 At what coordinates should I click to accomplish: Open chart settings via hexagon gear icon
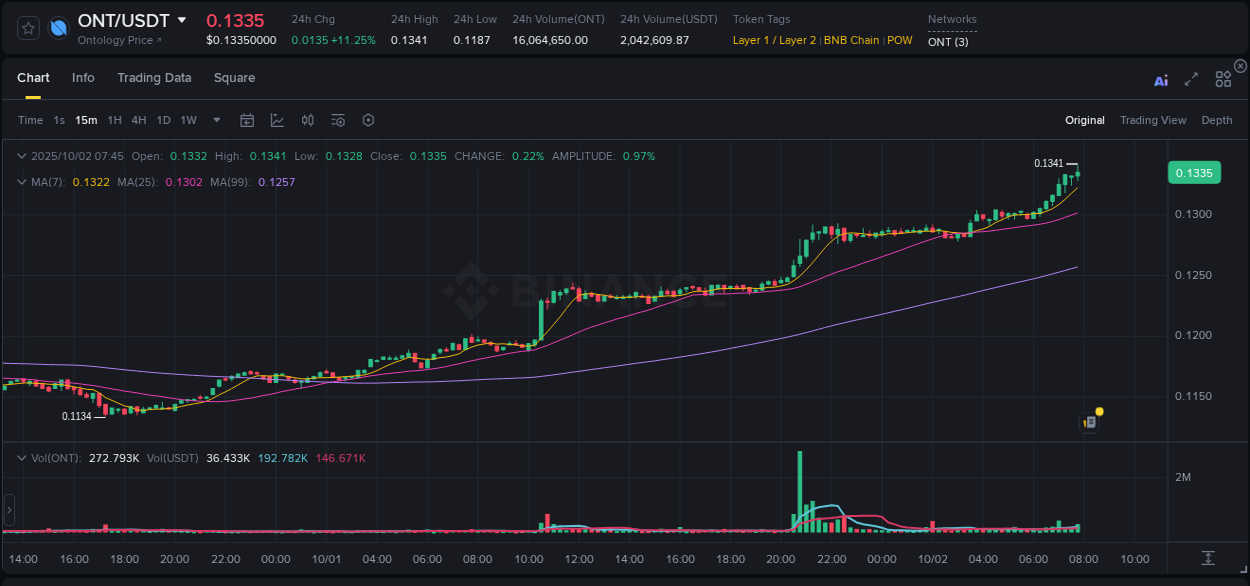tap(368, 120)
